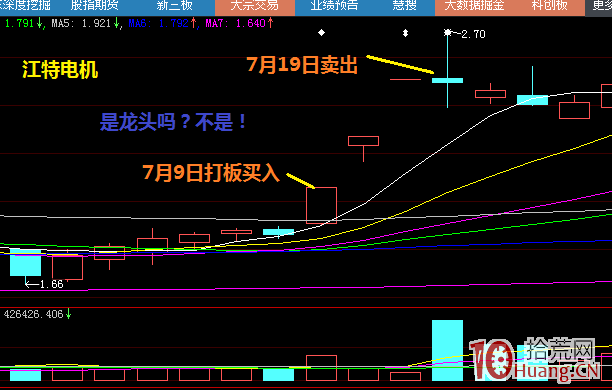This screenshot has height=390, width=612.
Task: Select the 业绩预告 tab
Action: (334, 5)
